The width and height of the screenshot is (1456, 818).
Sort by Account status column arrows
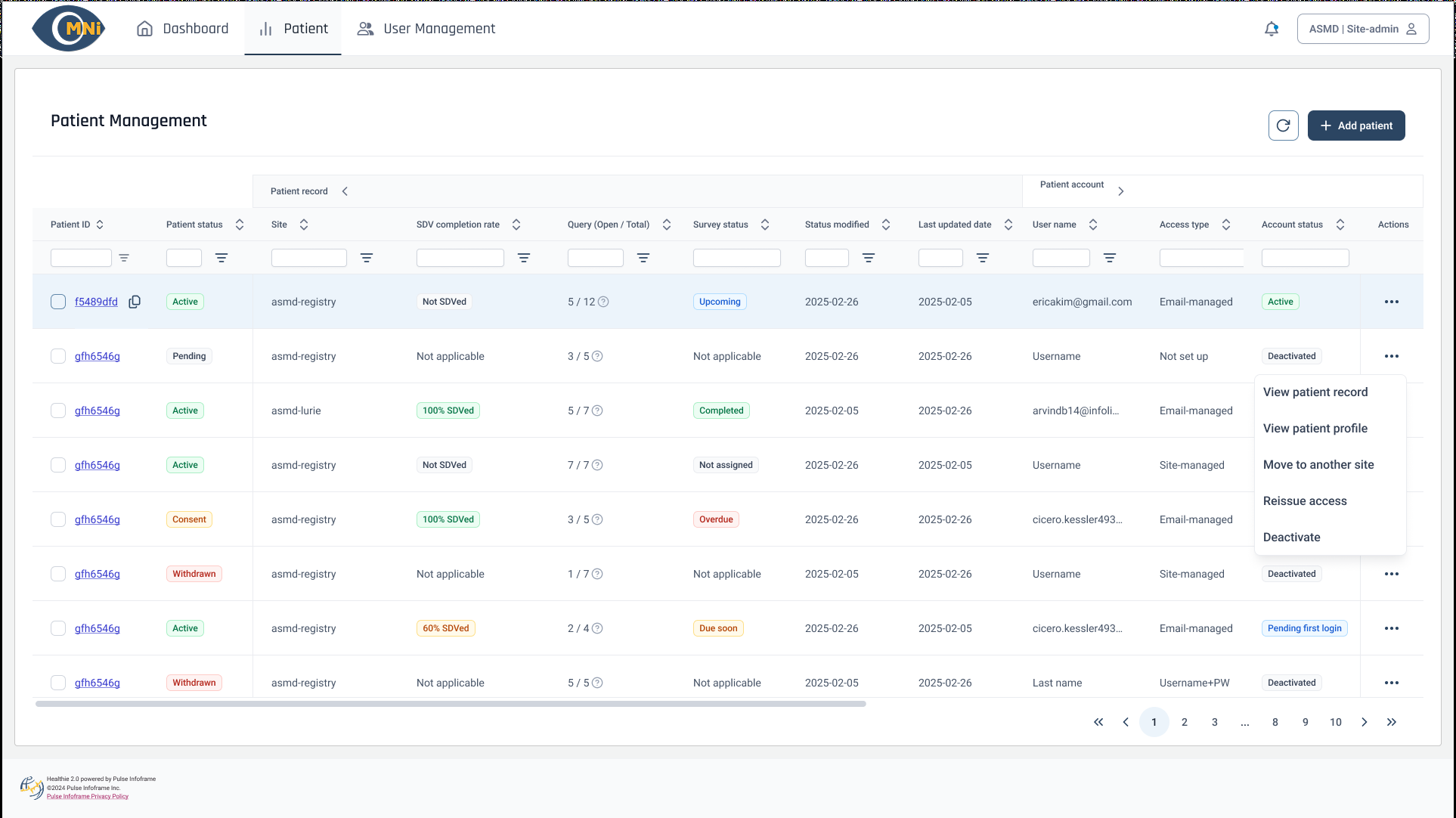coord(1340,225)
